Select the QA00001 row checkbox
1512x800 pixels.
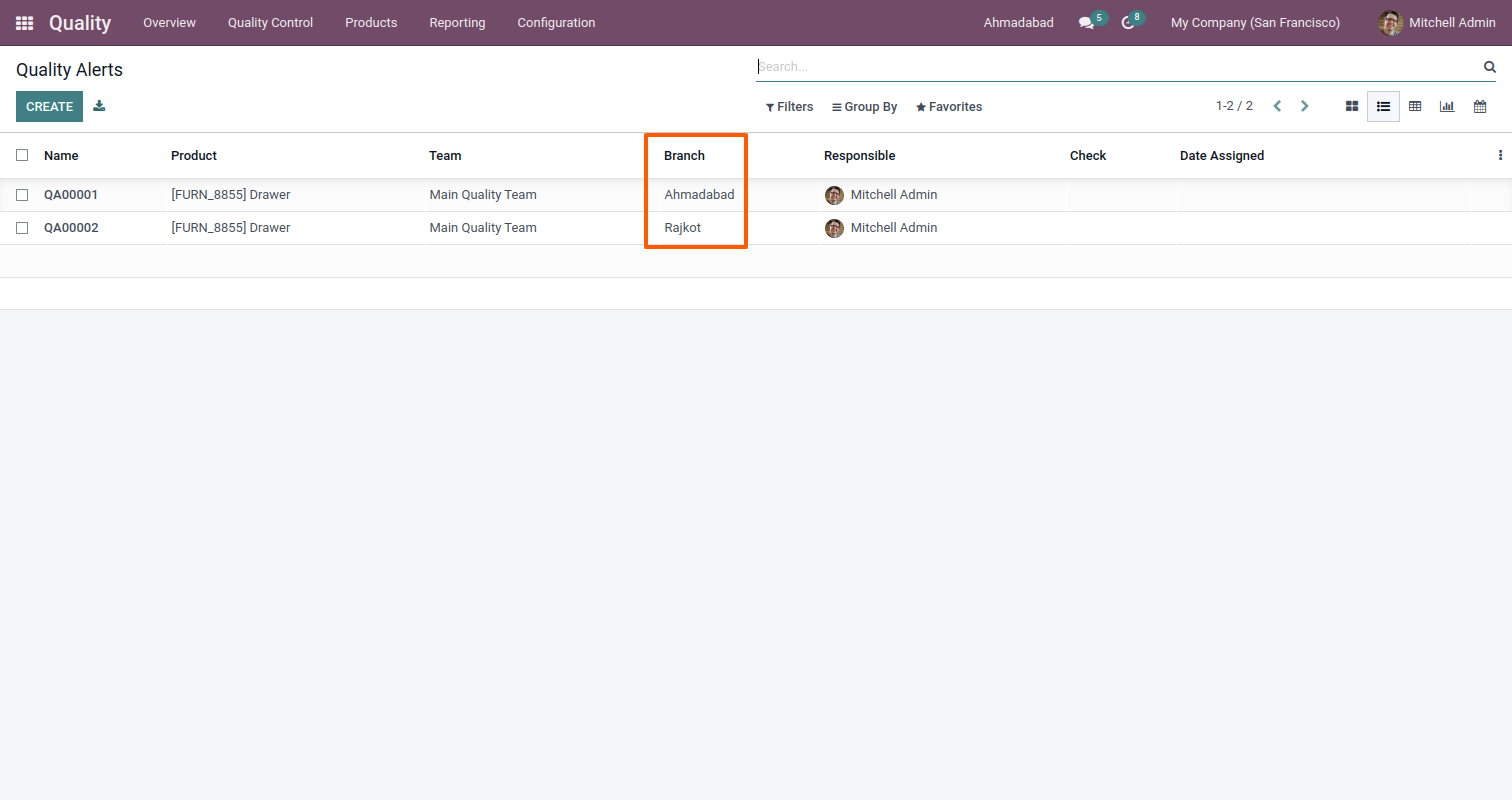(x=22, y=195)
